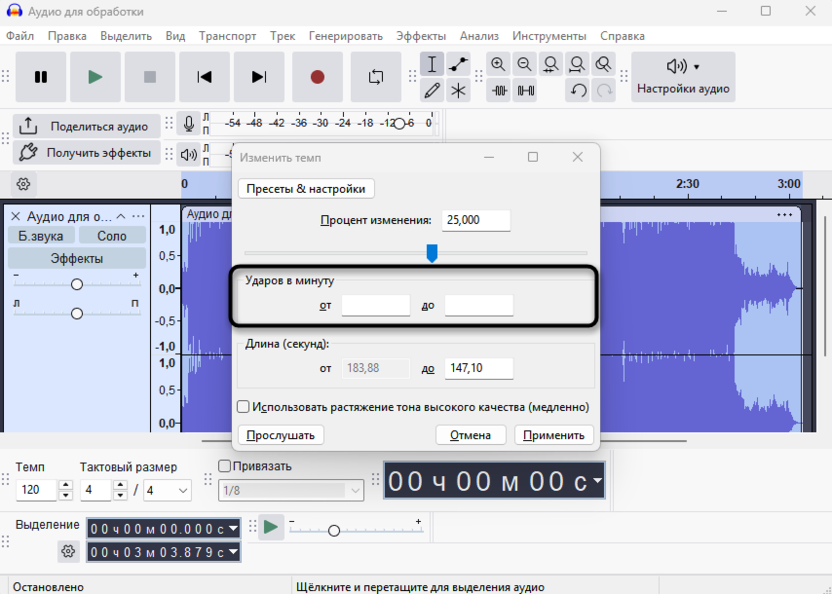Enable high quality stretching checkbox
Screen dimensions: 832x594
243,407
